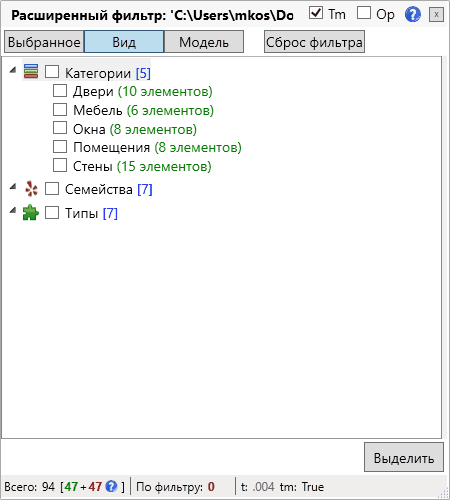Screen dimensions: 450x500
Task: Click the Семейства red pinwheel icon
Action: pos(31,189)
